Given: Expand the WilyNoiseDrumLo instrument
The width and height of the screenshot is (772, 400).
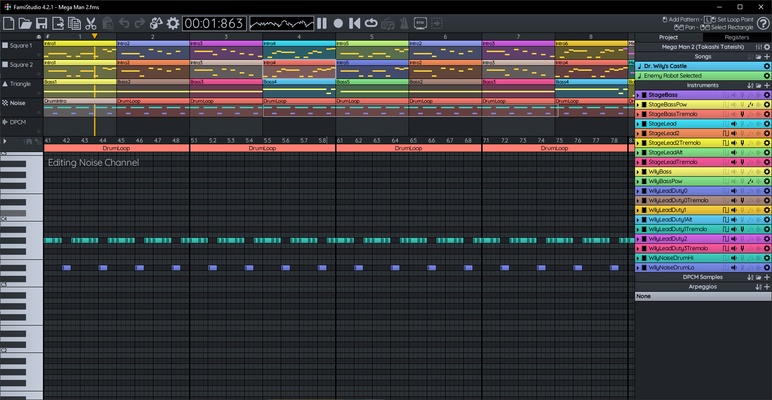Looking at the screenshot, I should pos(638,268).
